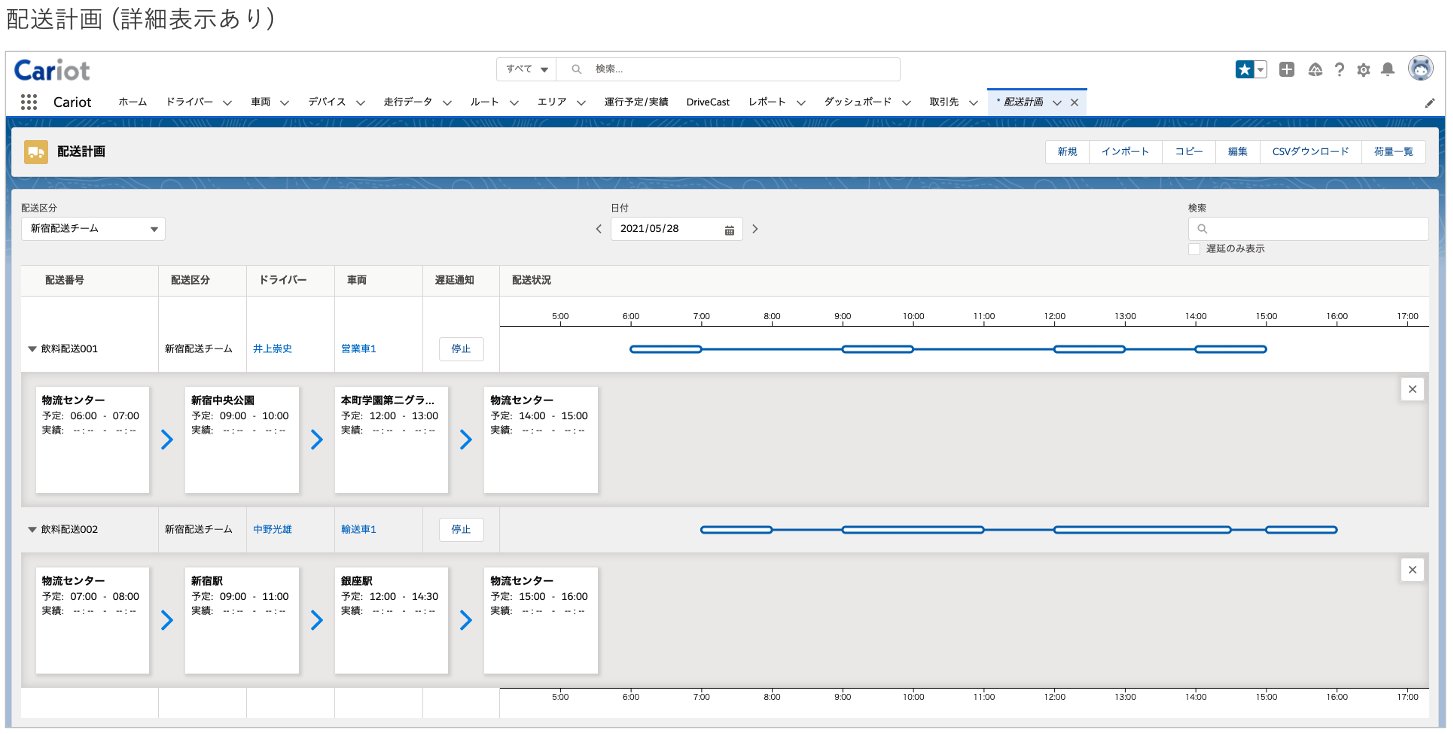The image size is (1453, 734).
Task: Click arrow after 本町学園第二グラ card
Action: tap(466, 440)
